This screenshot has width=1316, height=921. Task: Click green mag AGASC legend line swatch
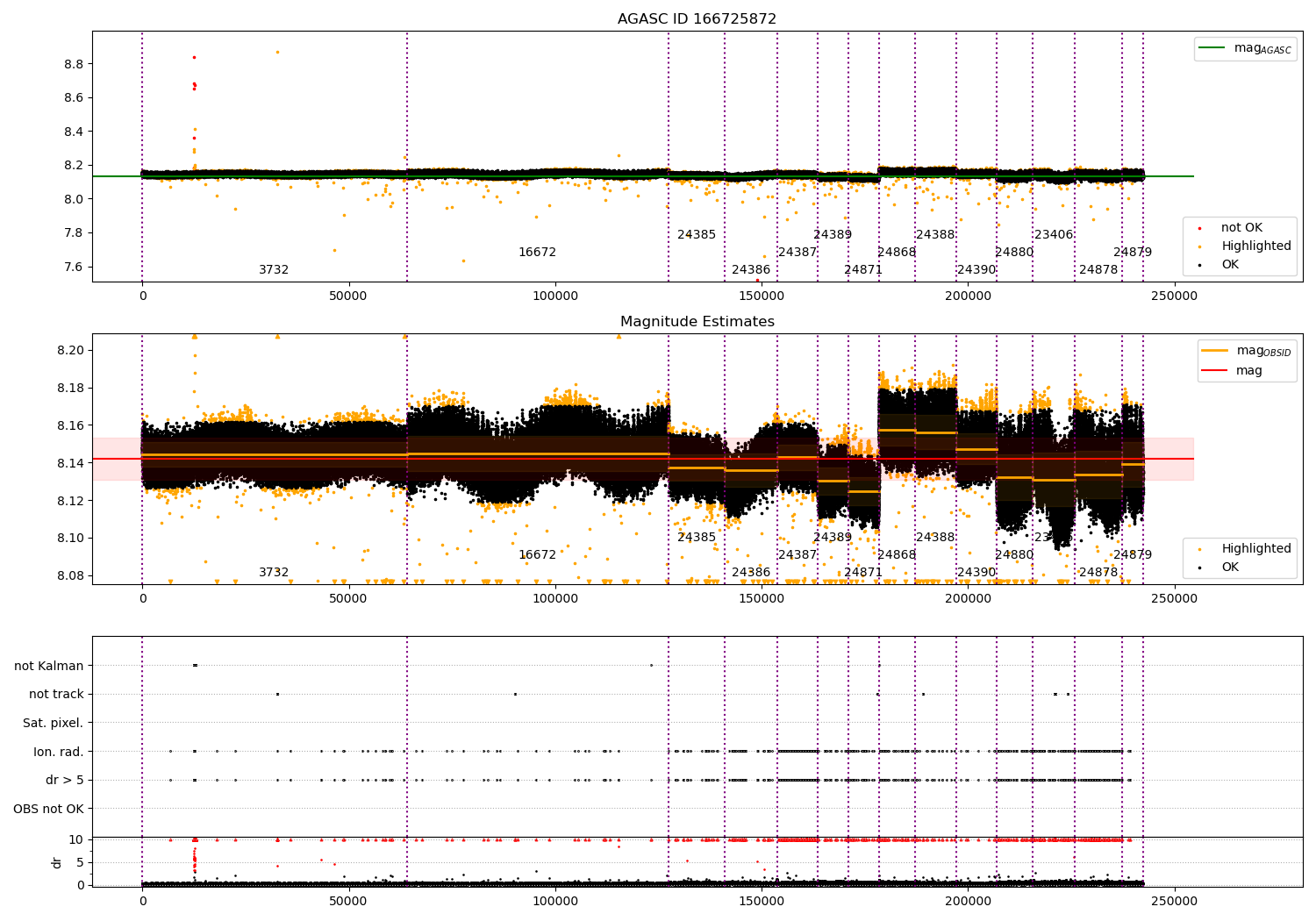1212,48
